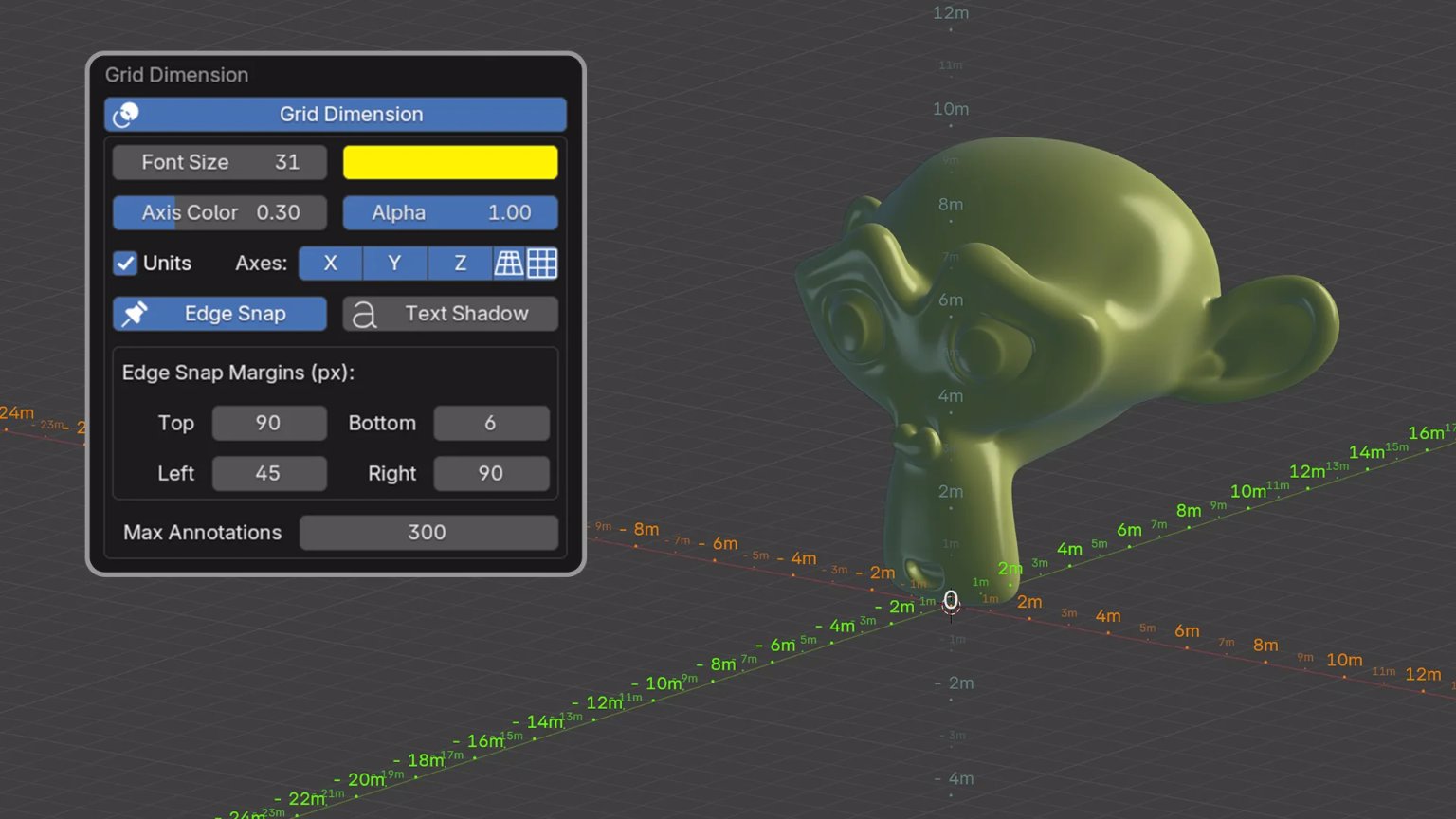
Task: Click the Axis Color slider
Action: coord(220,213)
